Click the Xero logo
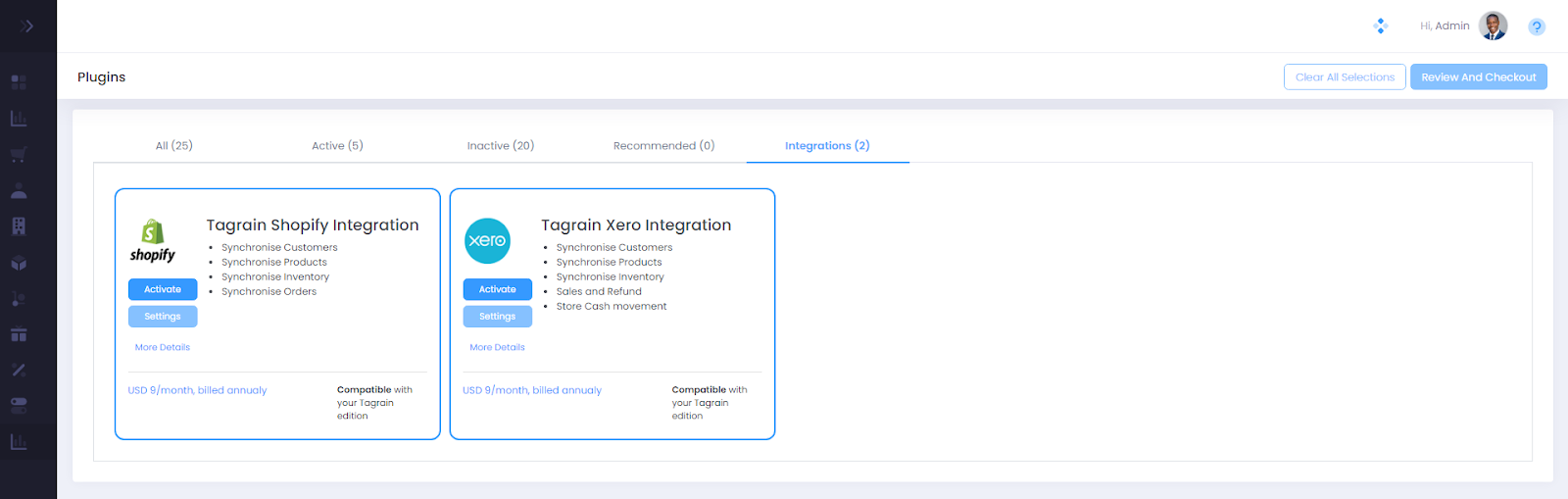 (487, 241)
